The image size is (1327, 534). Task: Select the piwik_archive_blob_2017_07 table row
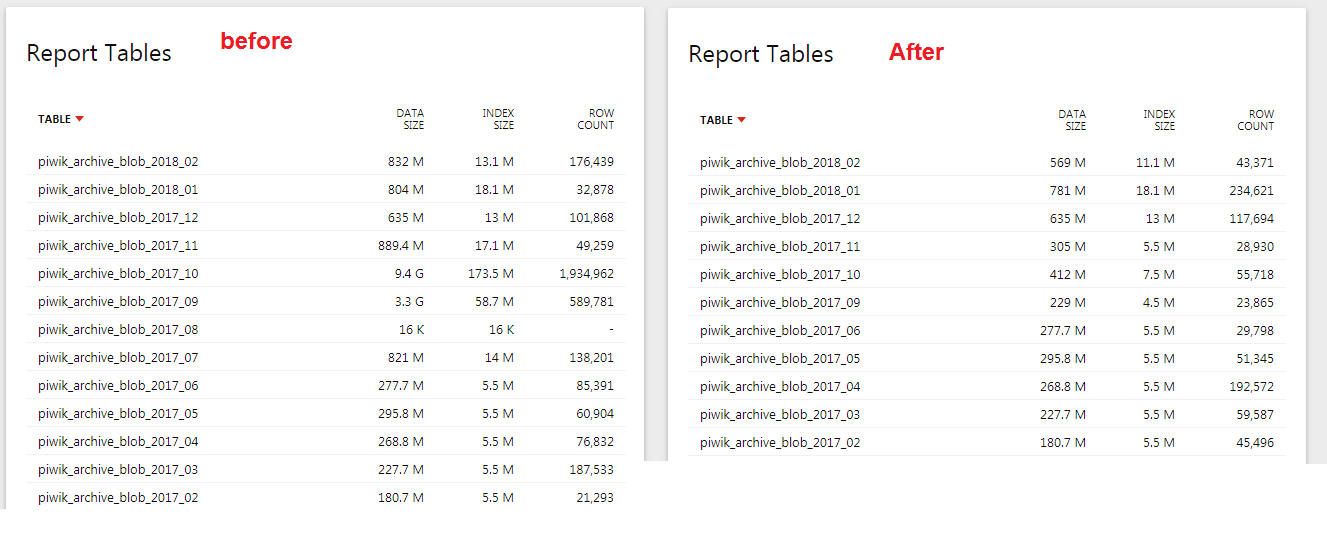click(x=326, y=357)
